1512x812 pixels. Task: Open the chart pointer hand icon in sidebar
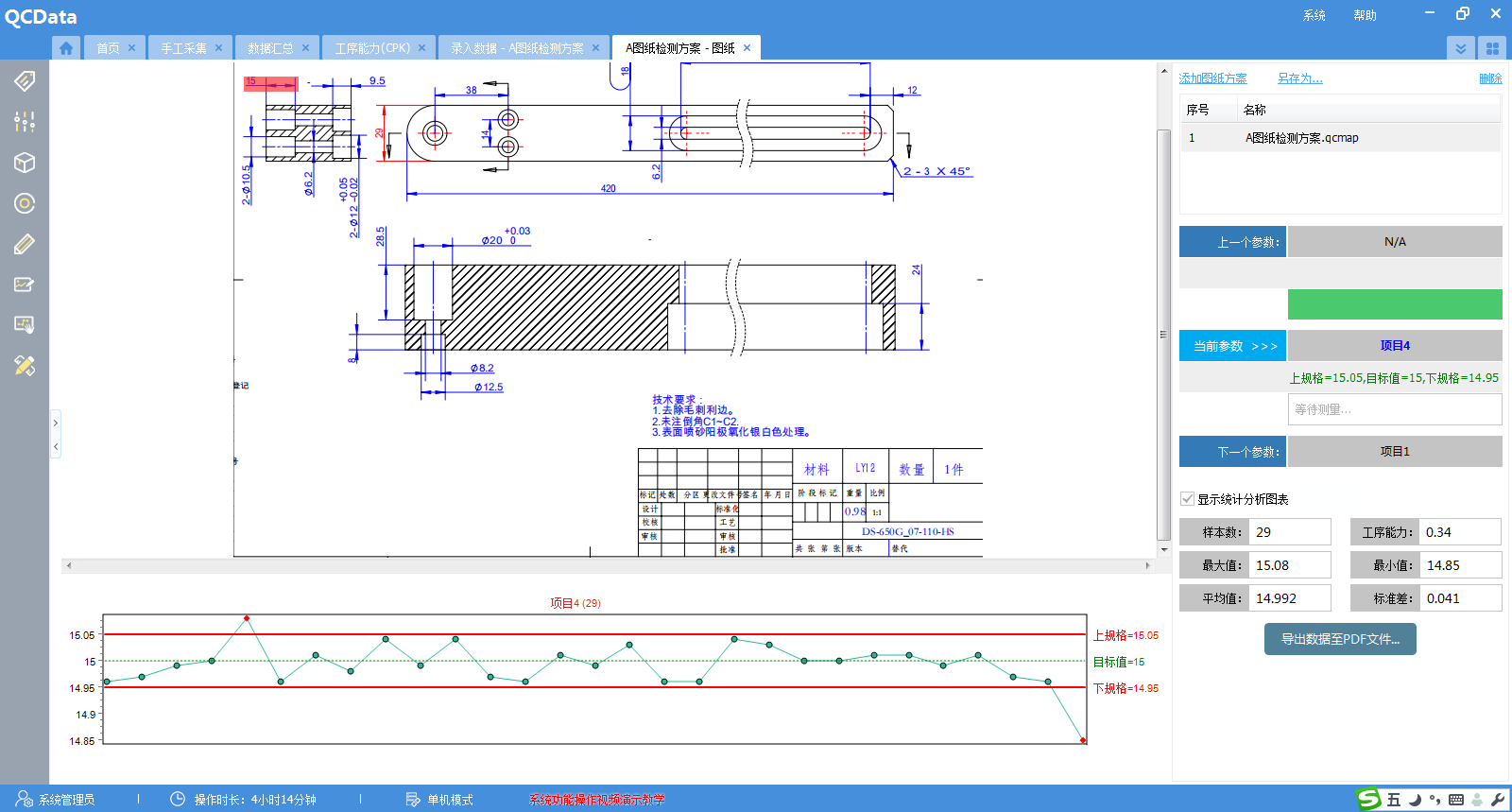tap(25, 325)
